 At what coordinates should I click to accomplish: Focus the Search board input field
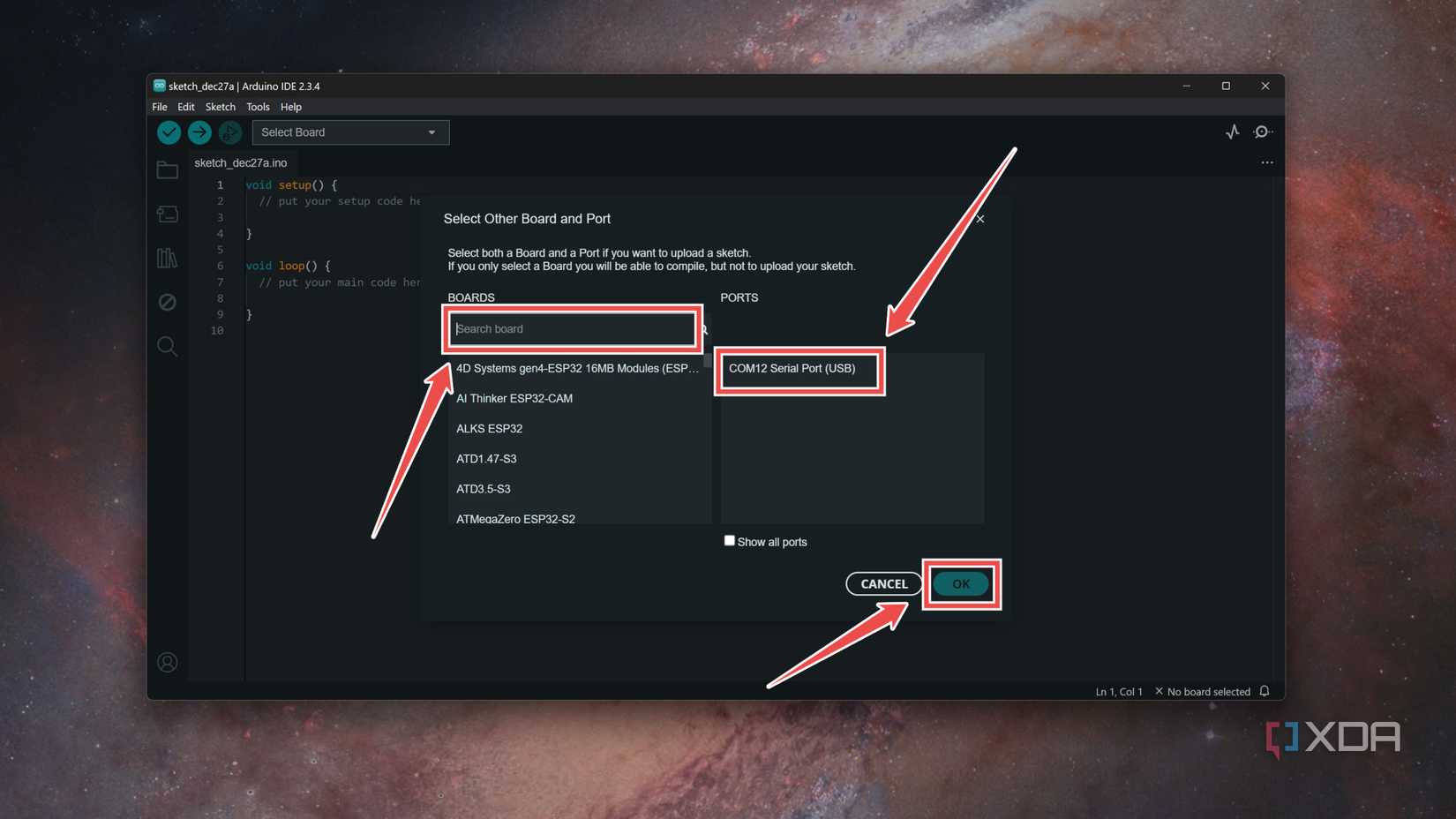[574, 329]
